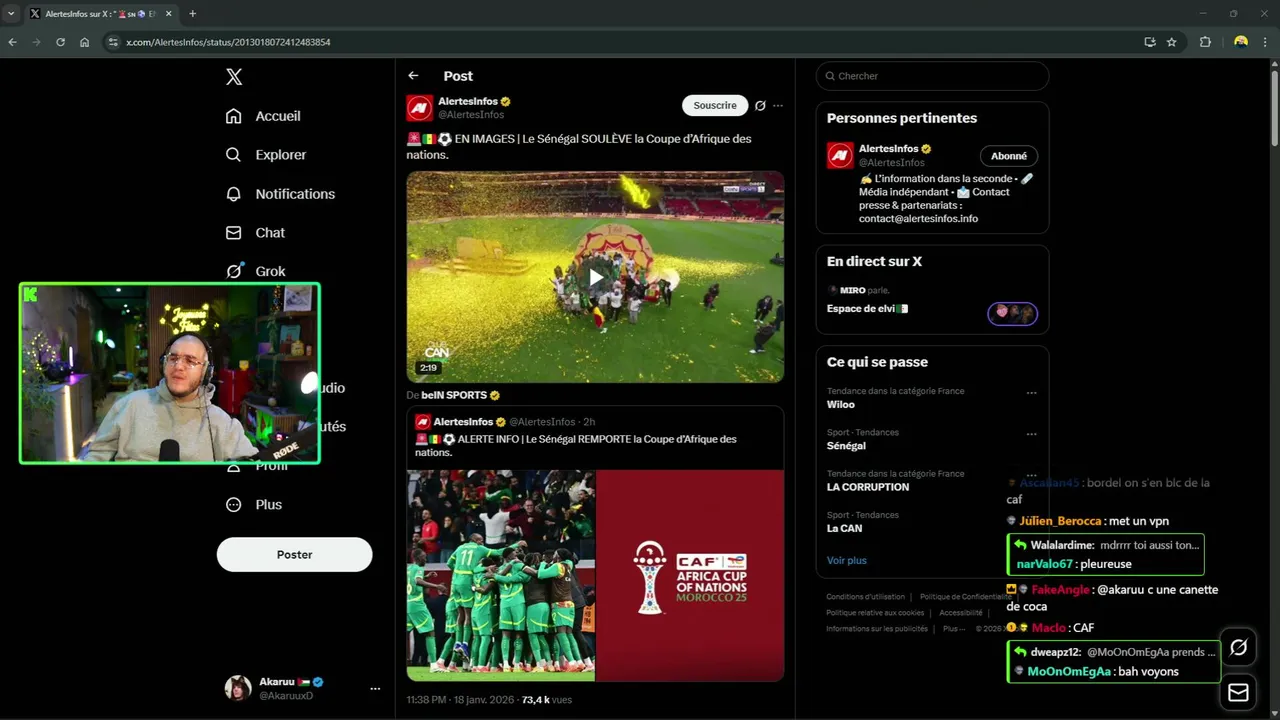Image resolution: width=1280 pixels, height=720 pixels.
Task: Open the Akaruu account options ellipsis
Action: click(x=375, y=688)
